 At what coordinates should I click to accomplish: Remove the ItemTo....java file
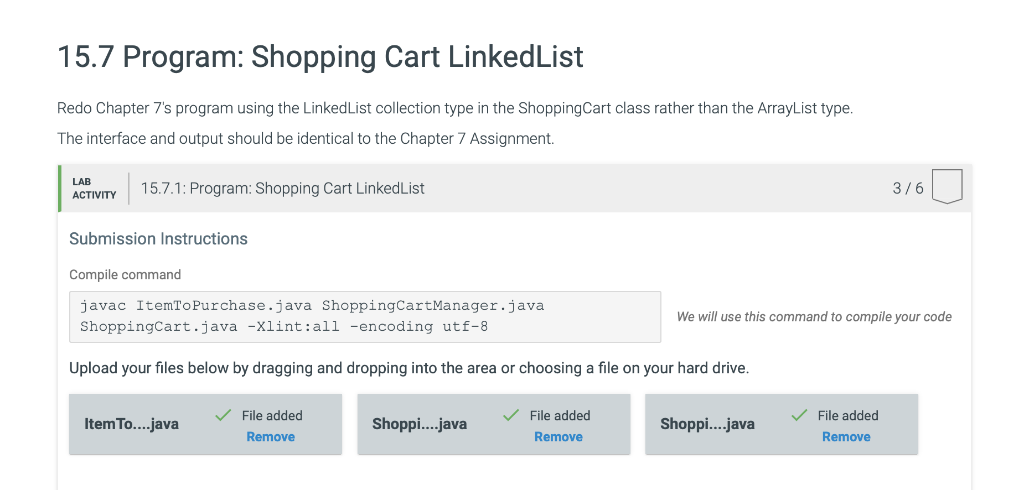click(270, 436)
